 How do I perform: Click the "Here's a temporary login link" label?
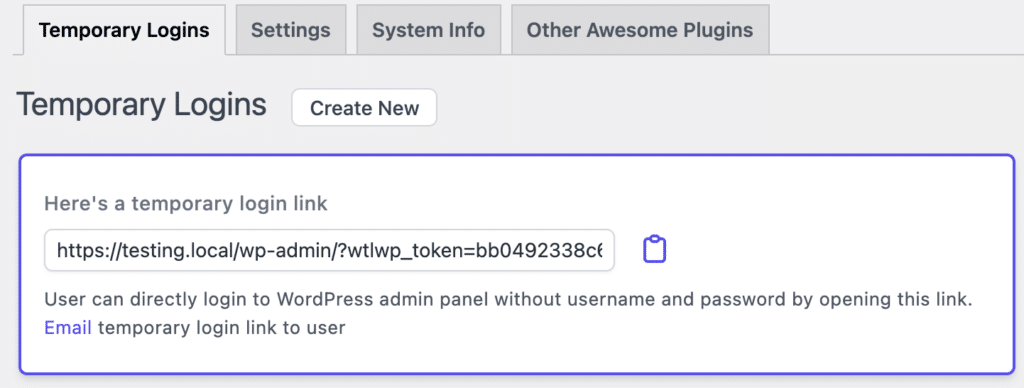click(186, 204)
